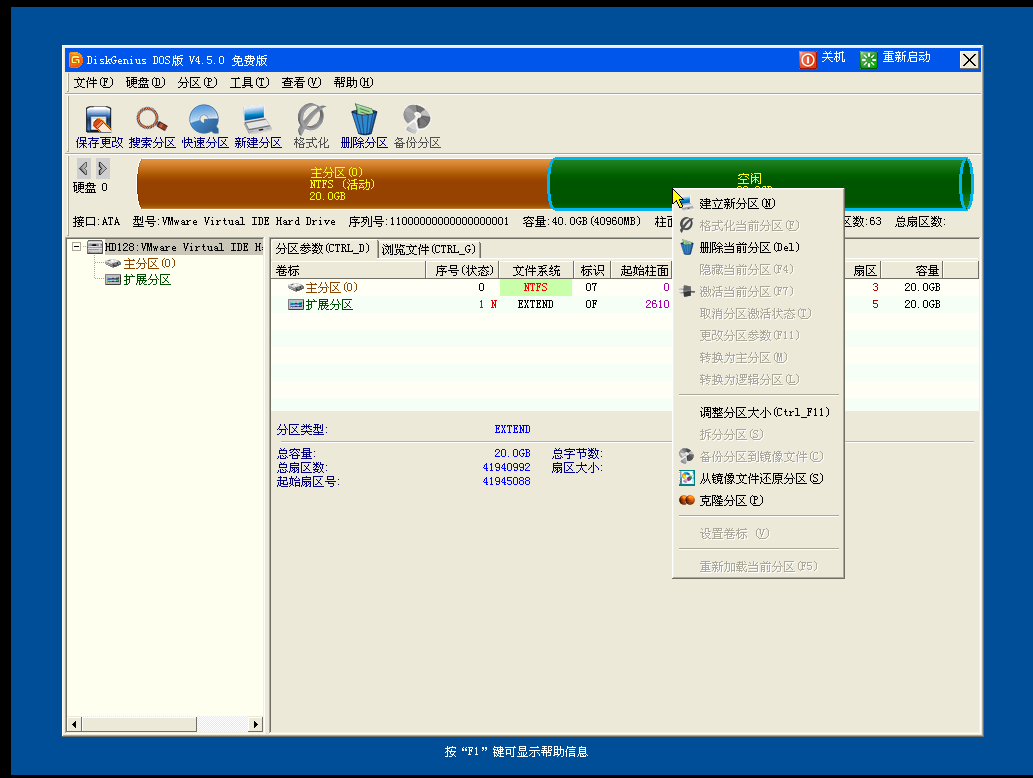Click the previous disk arrow near 硬盘 0
The height and width of the screenshot is (778, 1033).
point(82,168)
